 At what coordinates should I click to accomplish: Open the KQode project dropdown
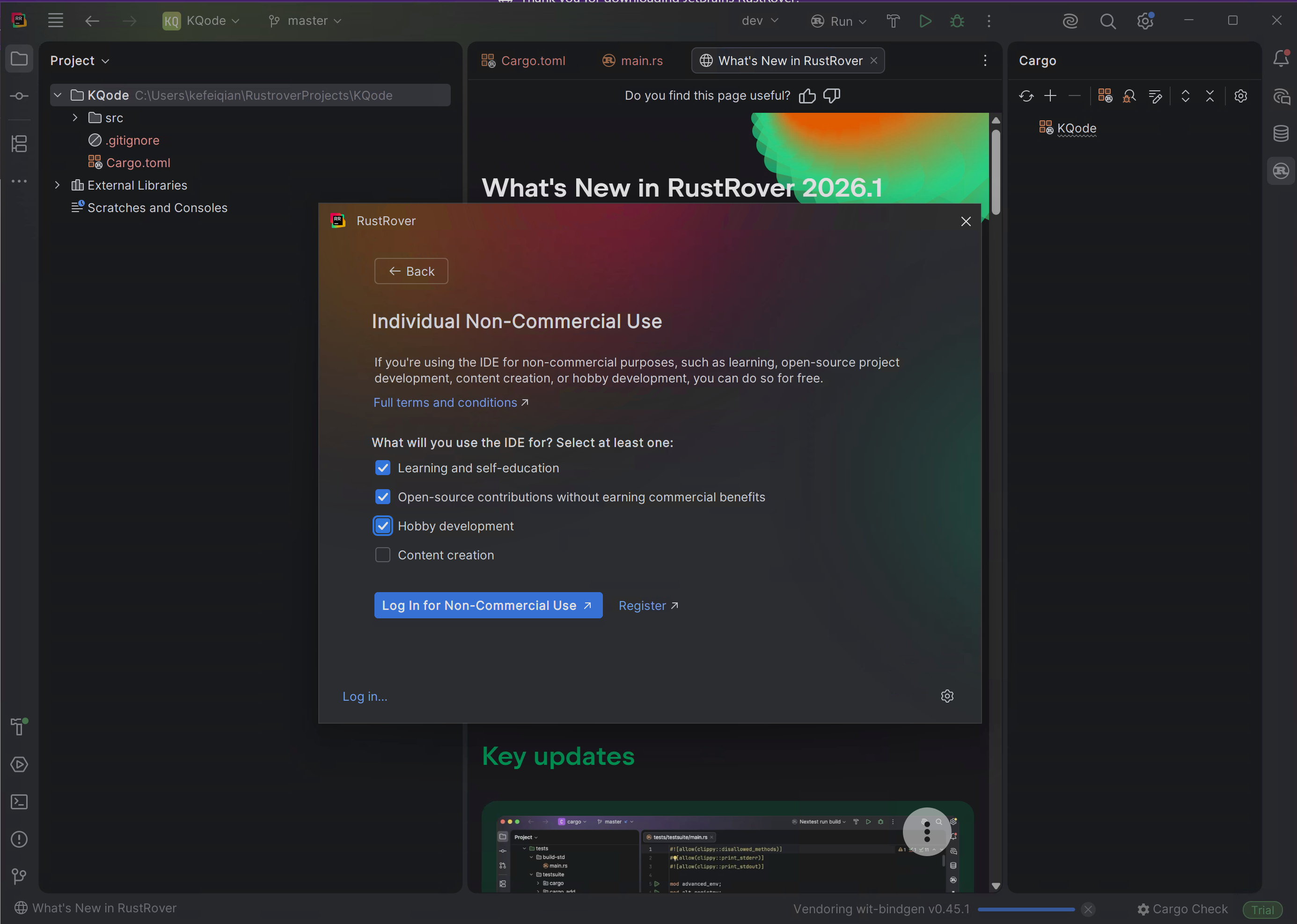[x=201, y=21]
